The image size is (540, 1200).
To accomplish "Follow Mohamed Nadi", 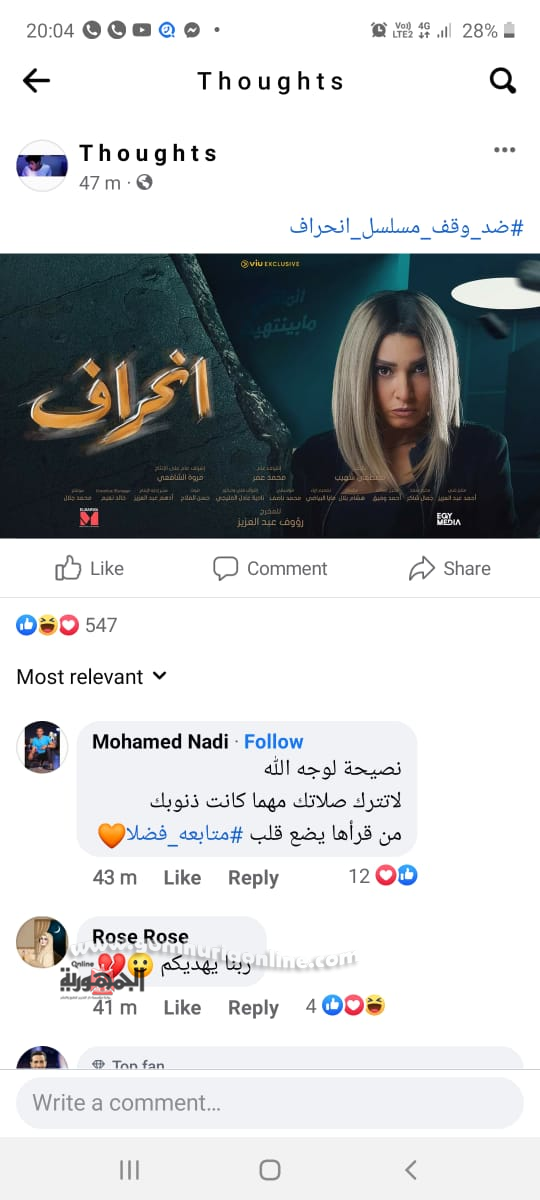I will [x=273, y=741].
